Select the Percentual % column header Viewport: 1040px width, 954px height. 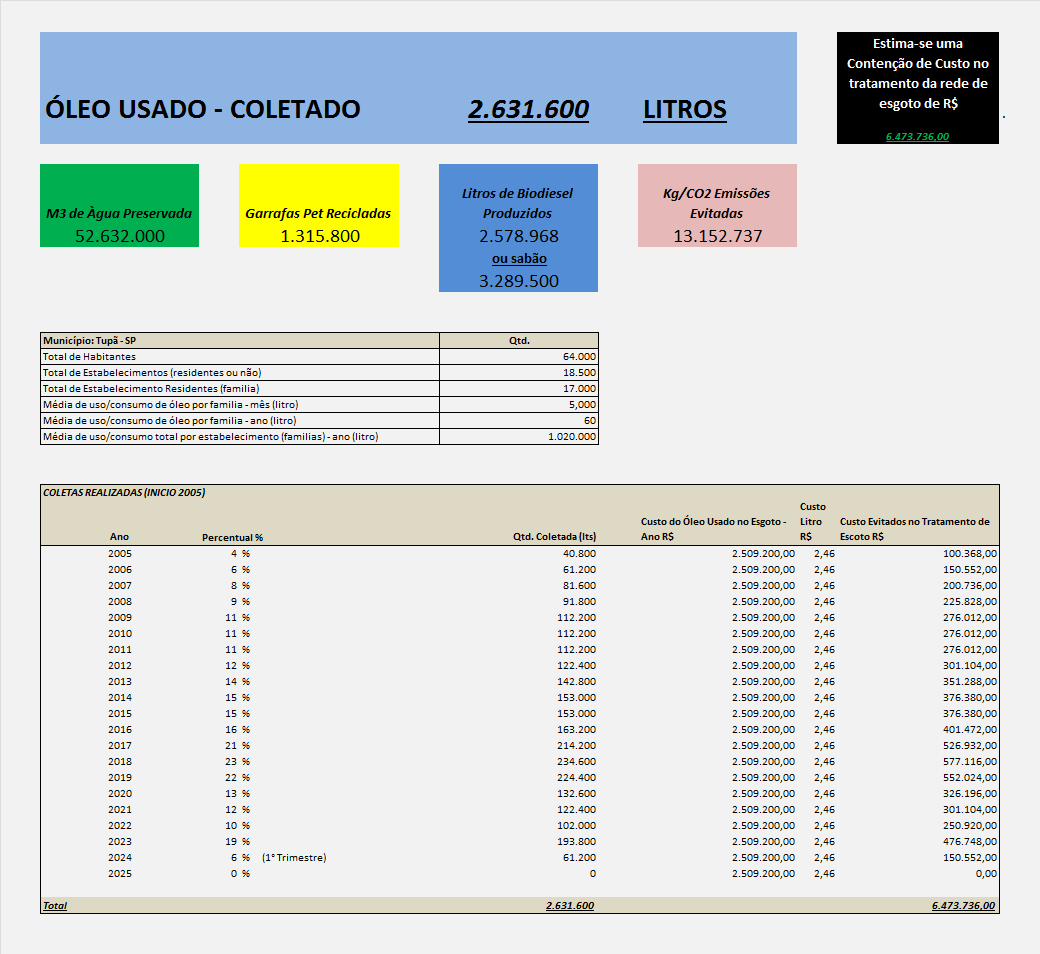tap(232, 537)
